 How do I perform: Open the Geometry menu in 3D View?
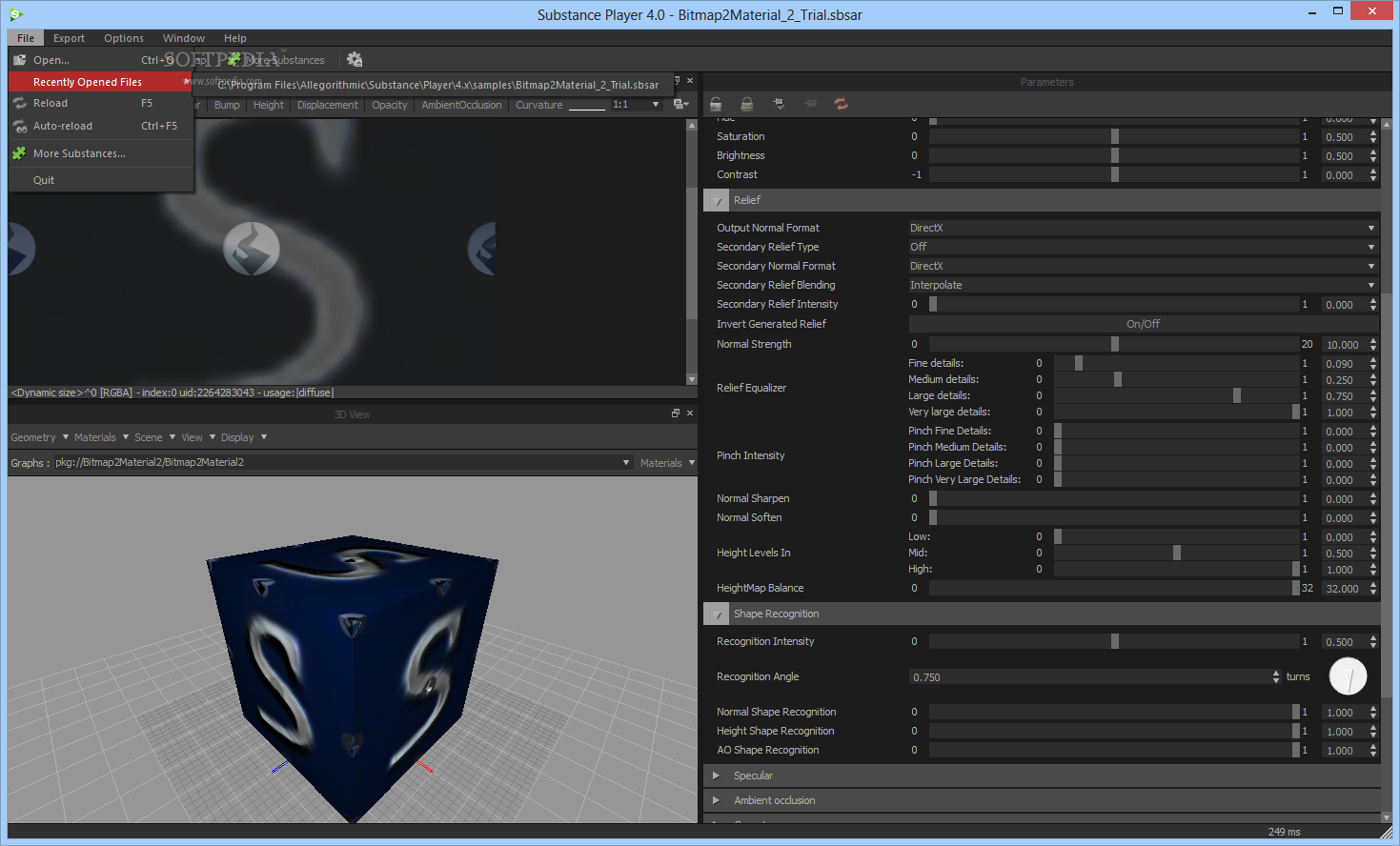tap(39, 437)
